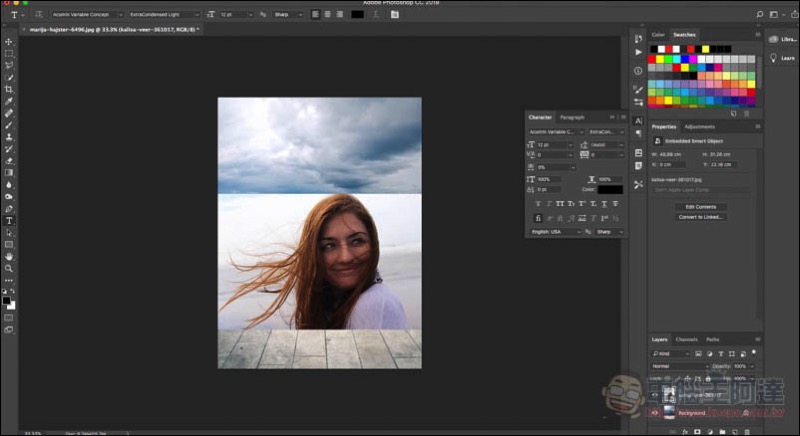Toggle center text alignment in options bar
The image size is (800, 436).
pos(328,14)
